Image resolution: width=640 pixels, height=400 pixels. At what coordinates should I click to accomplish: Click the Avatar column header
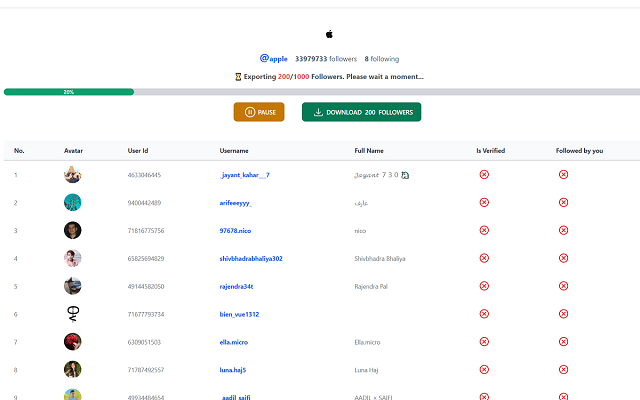pos(73,151)
